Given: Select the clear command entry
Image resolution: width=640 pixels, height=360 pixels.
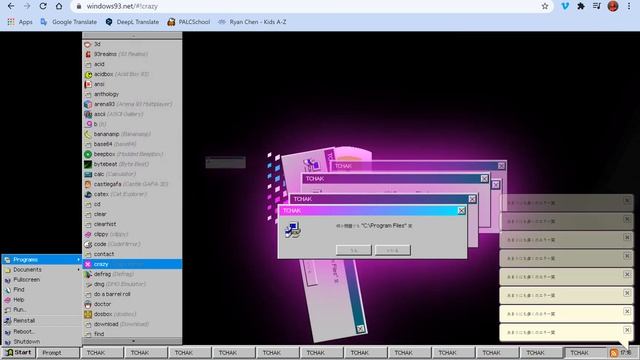Looking at the screenshot, I should click(132, 214).
